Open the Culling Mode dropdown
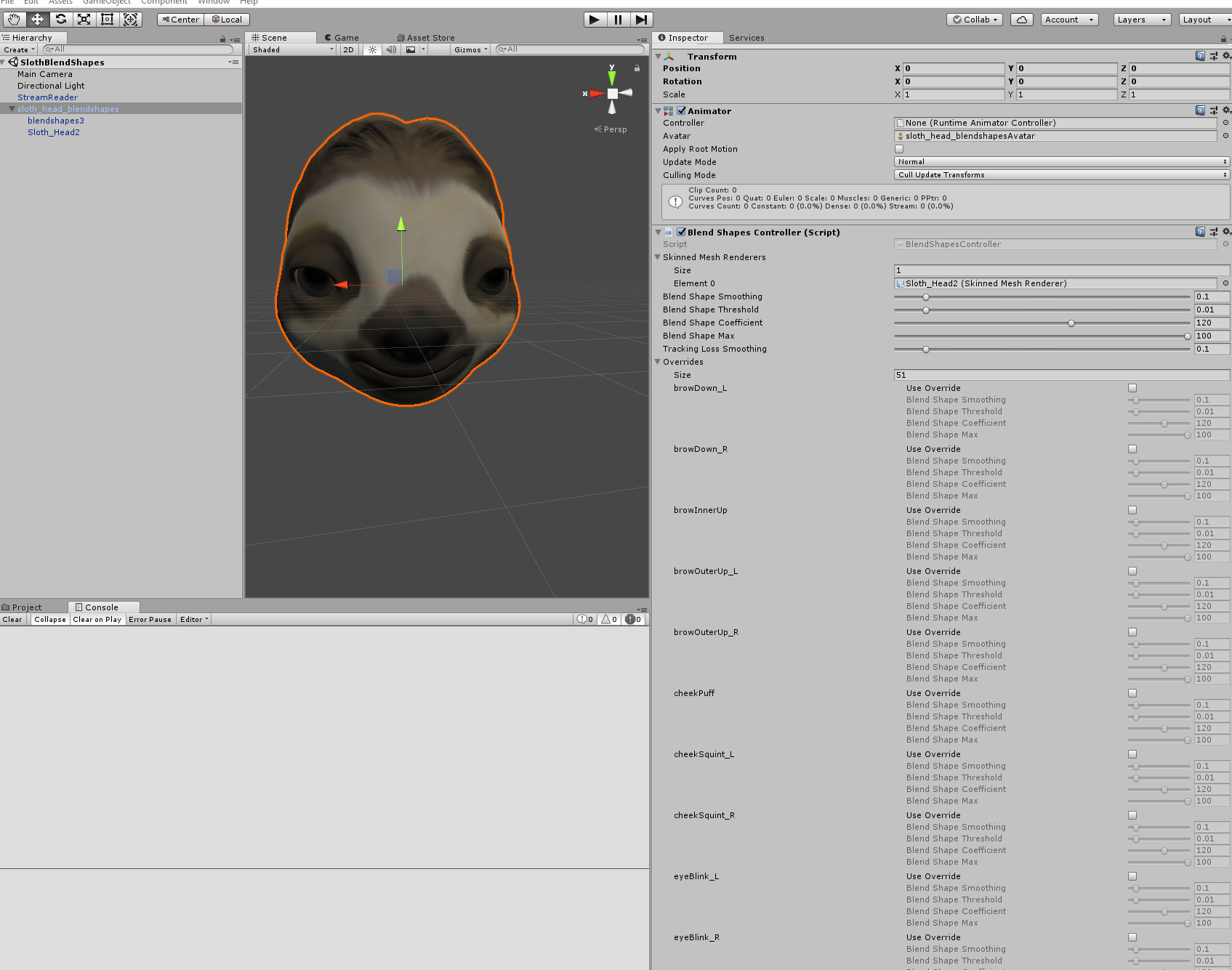Image resolution: width=1232 pixels, height=970 pixels. (x=1060, y=174)
